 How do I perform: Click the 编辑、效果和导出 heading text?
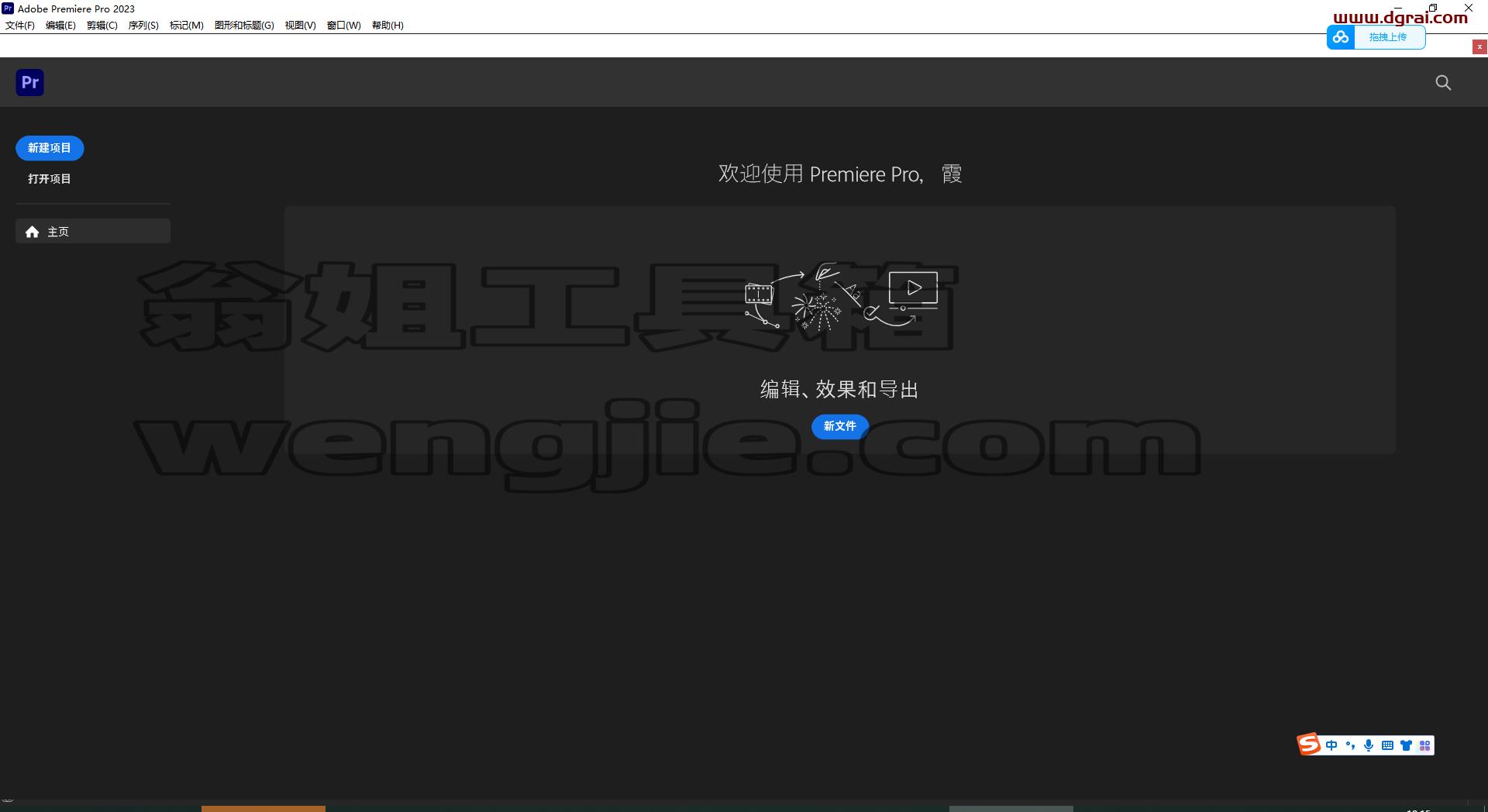point(839,389)
